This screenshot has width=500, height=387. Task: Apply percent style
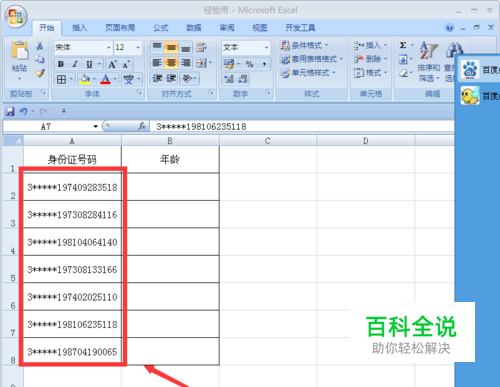pos(249,64)
